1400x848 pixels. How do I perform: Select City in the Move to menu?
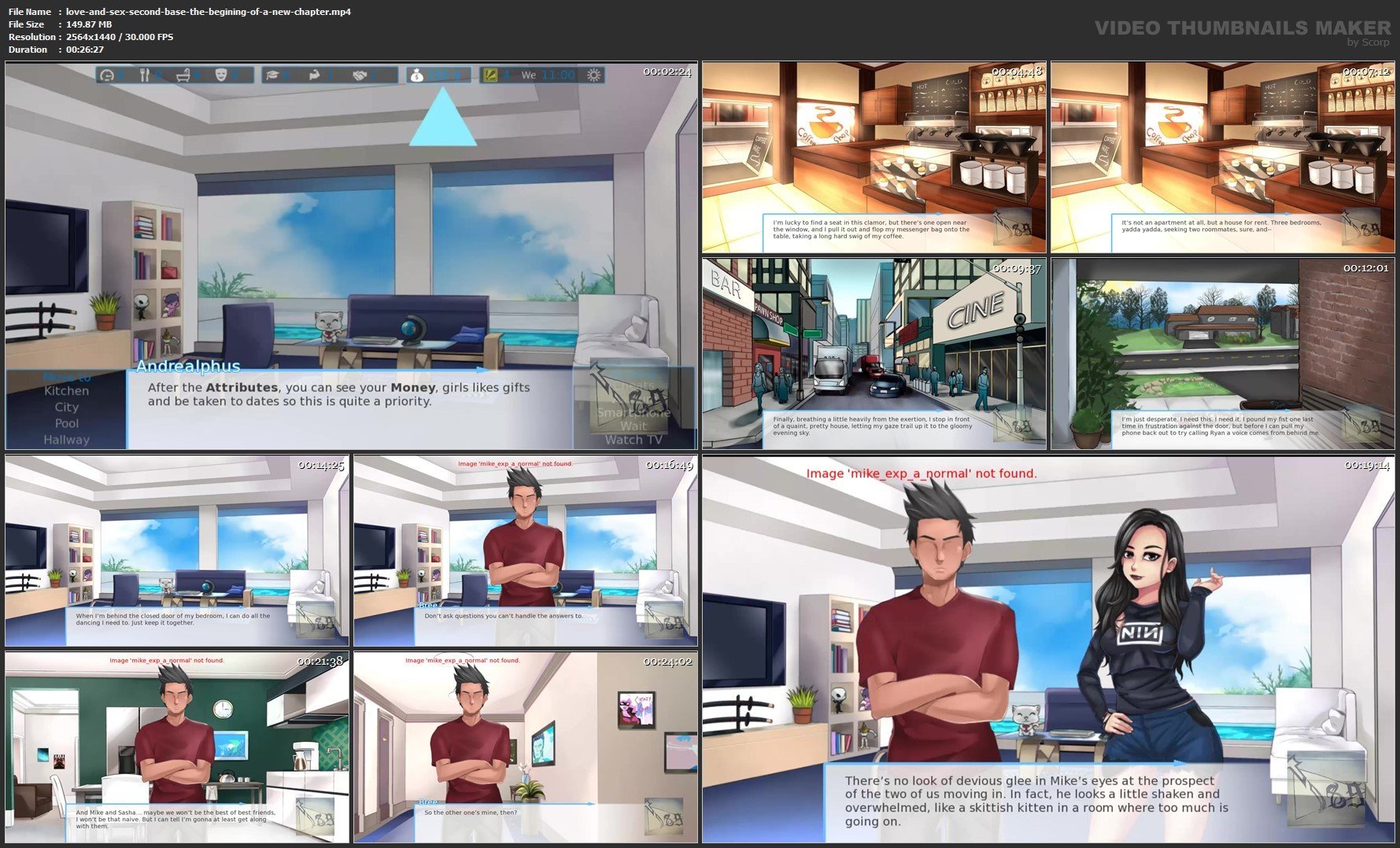point(66,407)
